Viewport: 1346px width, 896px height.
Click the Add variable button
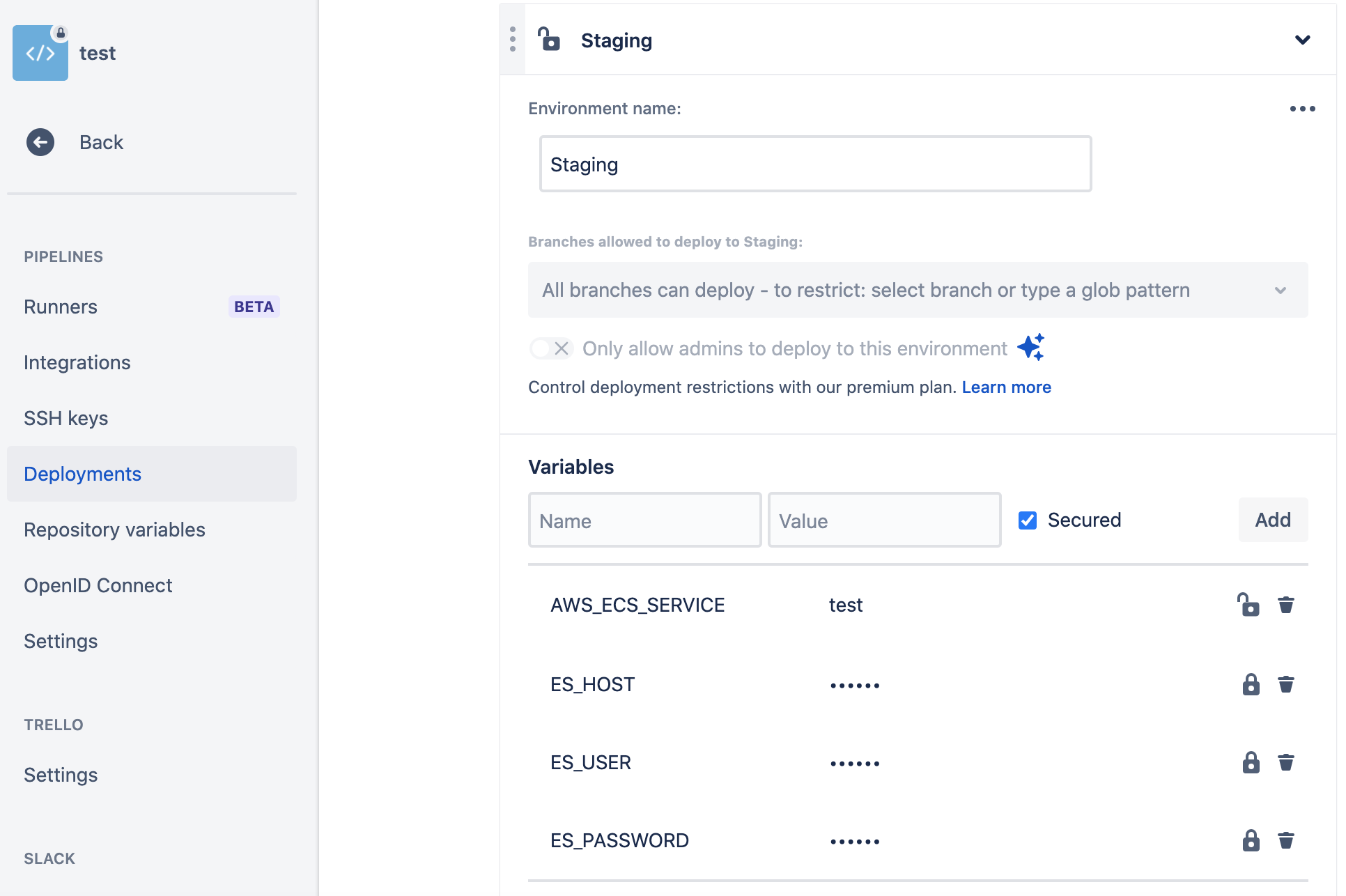[x=1272, y=520]
